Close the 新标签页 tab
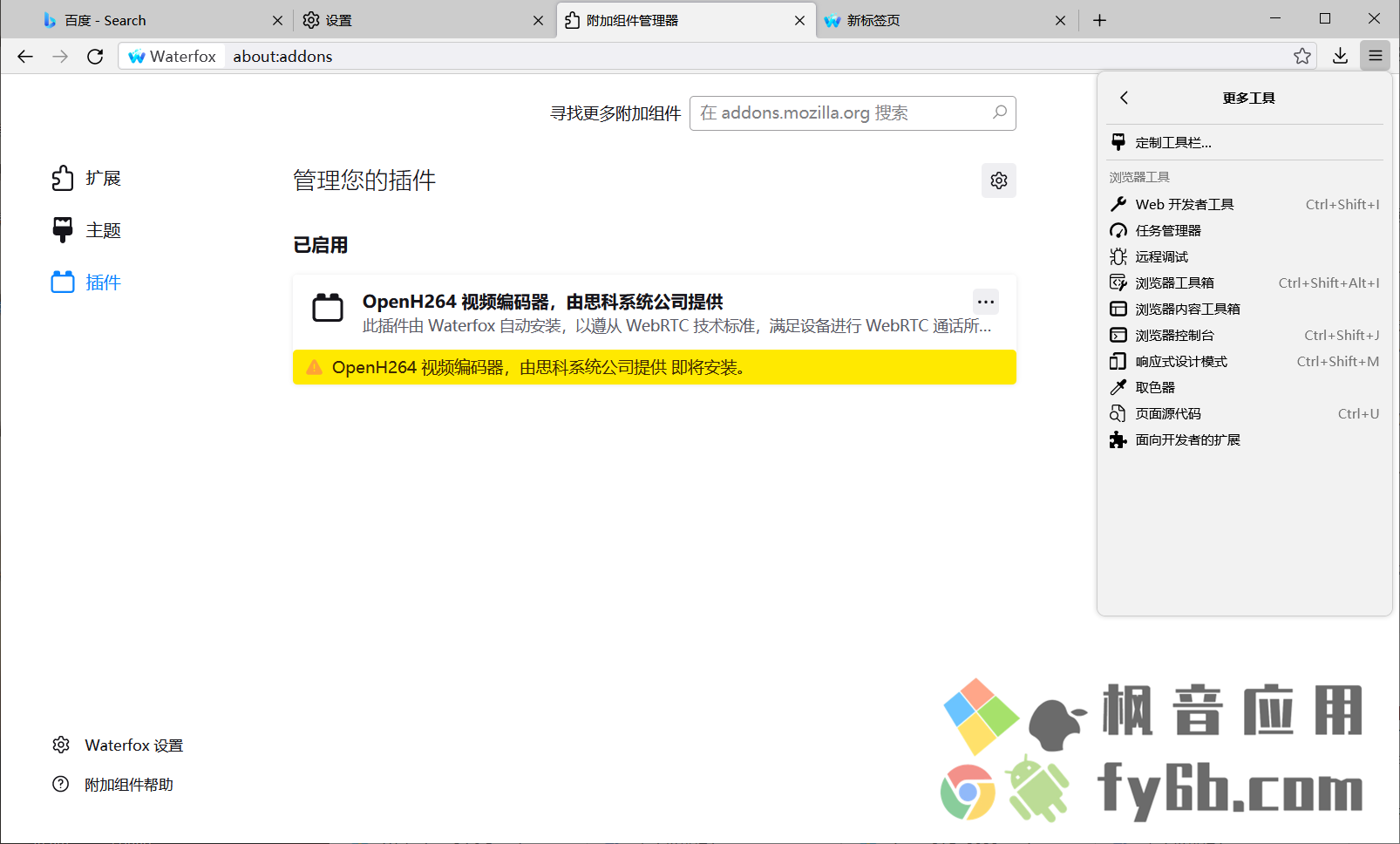The height and width of the screenshot is (844, 1400). [1060, 20]
